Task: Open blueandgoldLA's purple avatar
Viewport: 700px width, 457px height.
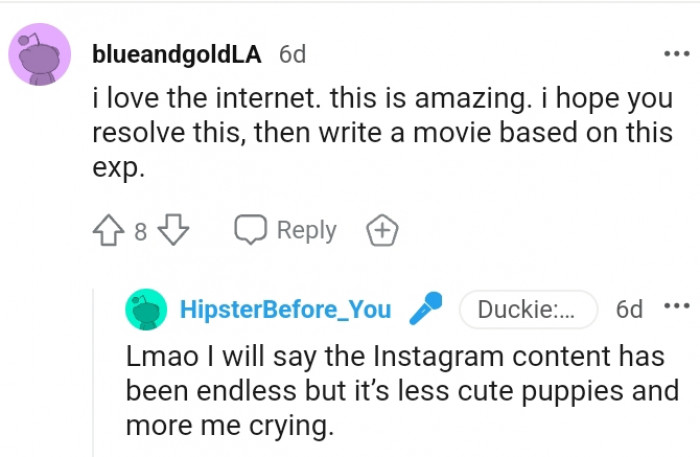Action: pos(40,54)
